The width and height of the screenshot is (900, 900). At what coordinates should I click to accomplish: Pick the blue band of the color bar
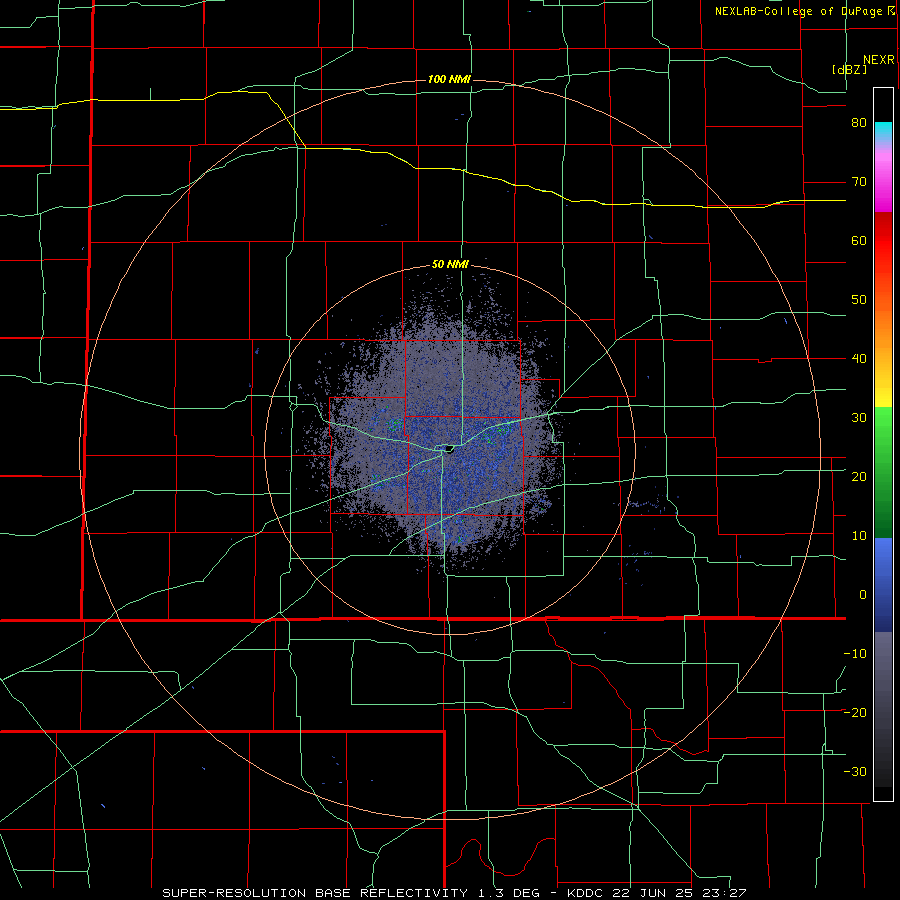pos(883,584)
